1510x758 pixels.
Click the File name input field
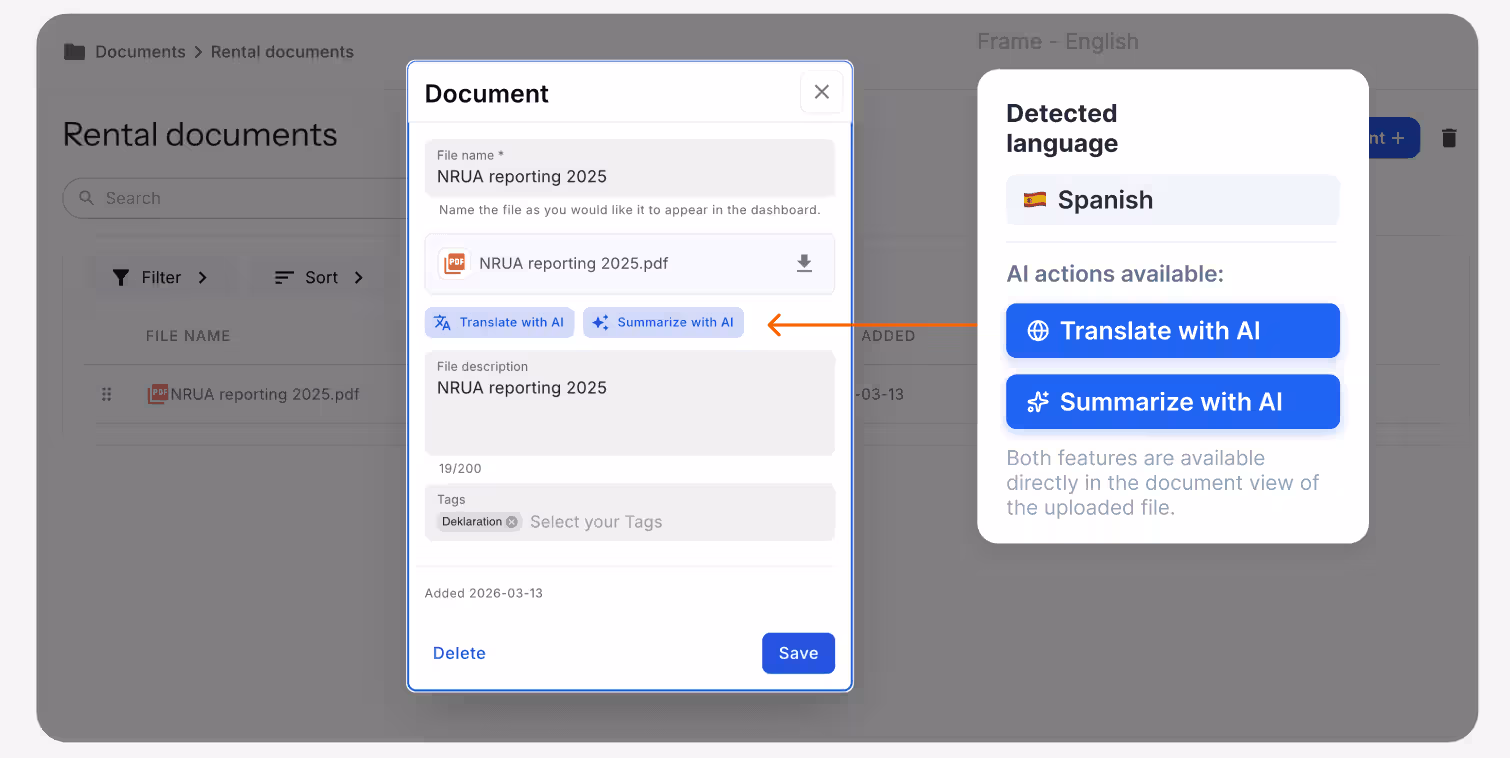tap(630, 168)
